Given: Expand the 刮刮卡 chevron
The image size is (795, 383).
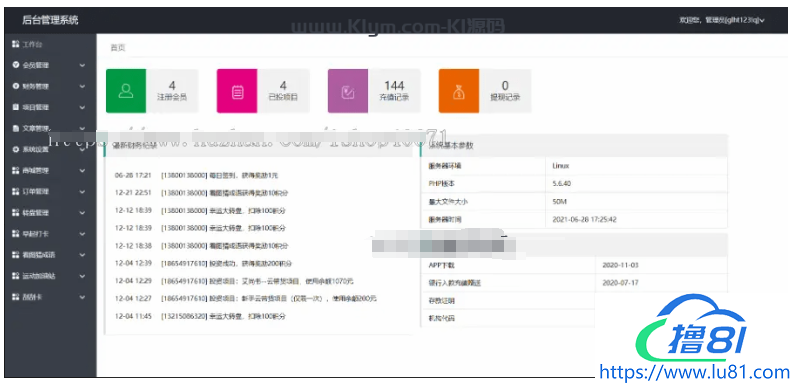Looking at the screenshot, I should pos(82,297).
